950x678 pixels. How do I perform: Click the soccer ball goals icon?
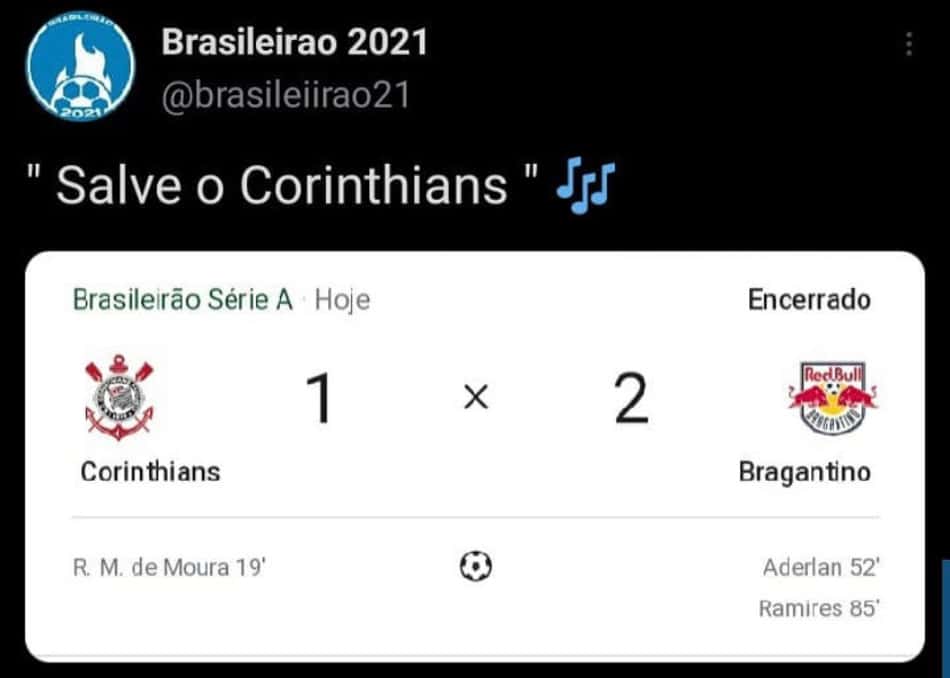[476, 566]
